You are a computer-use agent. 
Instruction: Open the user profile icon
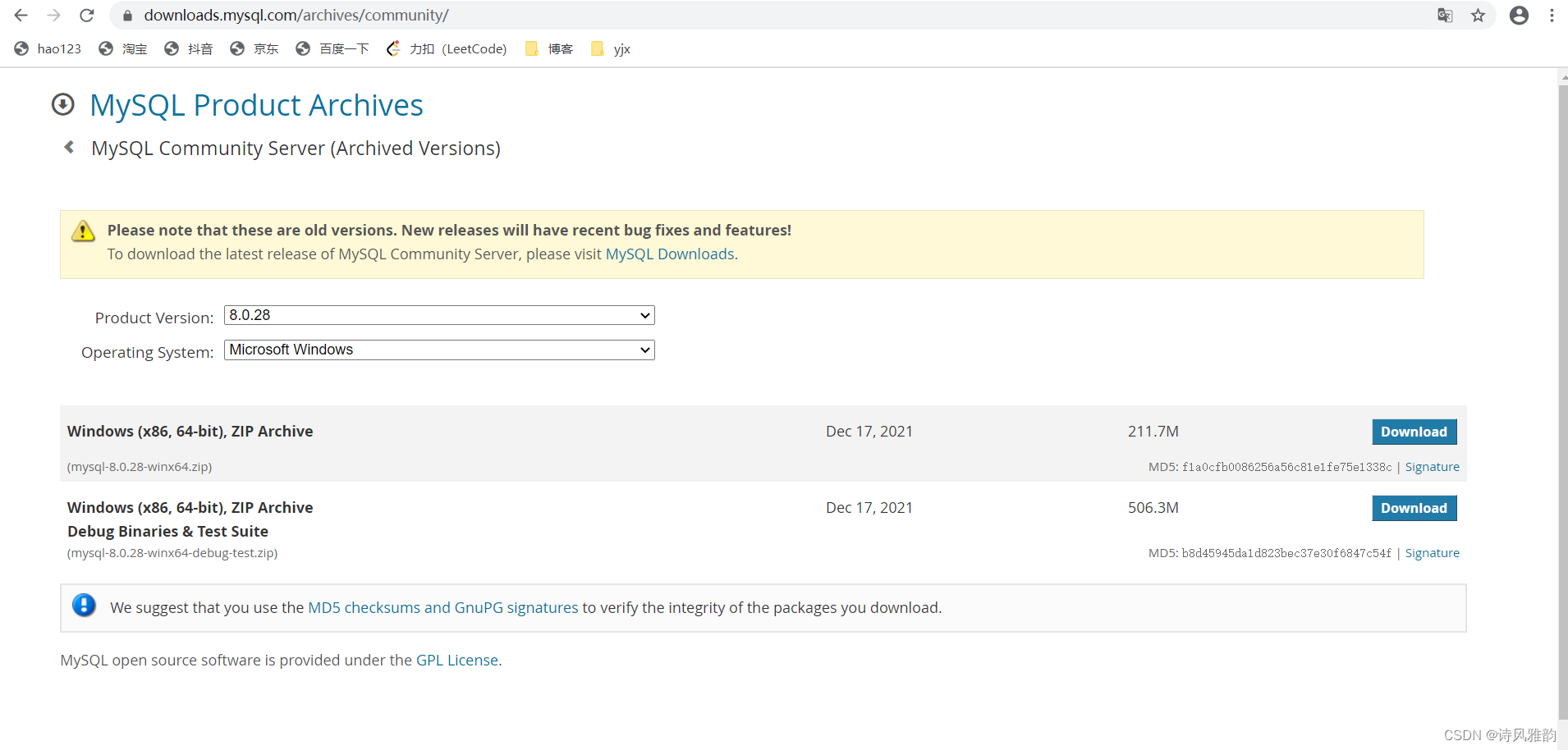(x=1519, y=15)
